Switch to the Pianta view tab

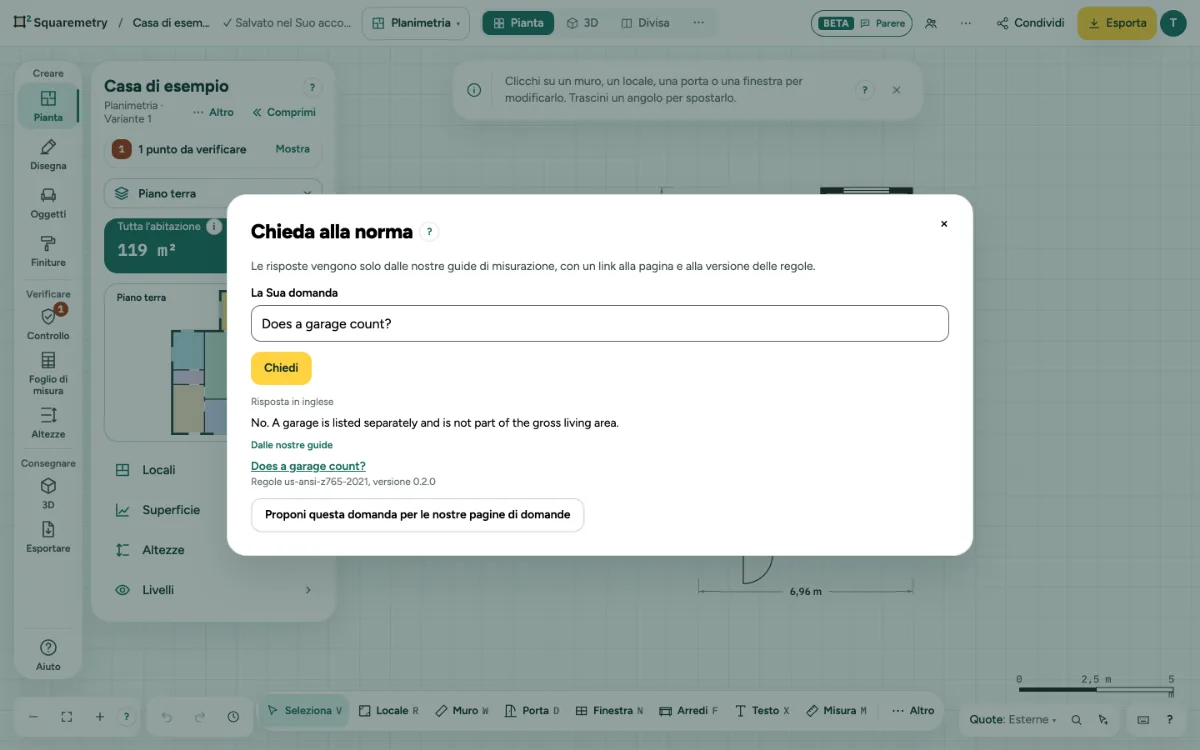(518, 23)
